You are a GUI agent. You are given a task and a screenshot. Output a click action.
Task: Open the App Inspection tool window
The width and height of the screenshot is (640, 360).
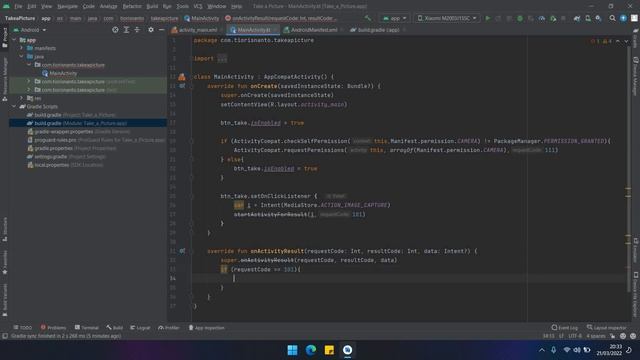[206, 328]
